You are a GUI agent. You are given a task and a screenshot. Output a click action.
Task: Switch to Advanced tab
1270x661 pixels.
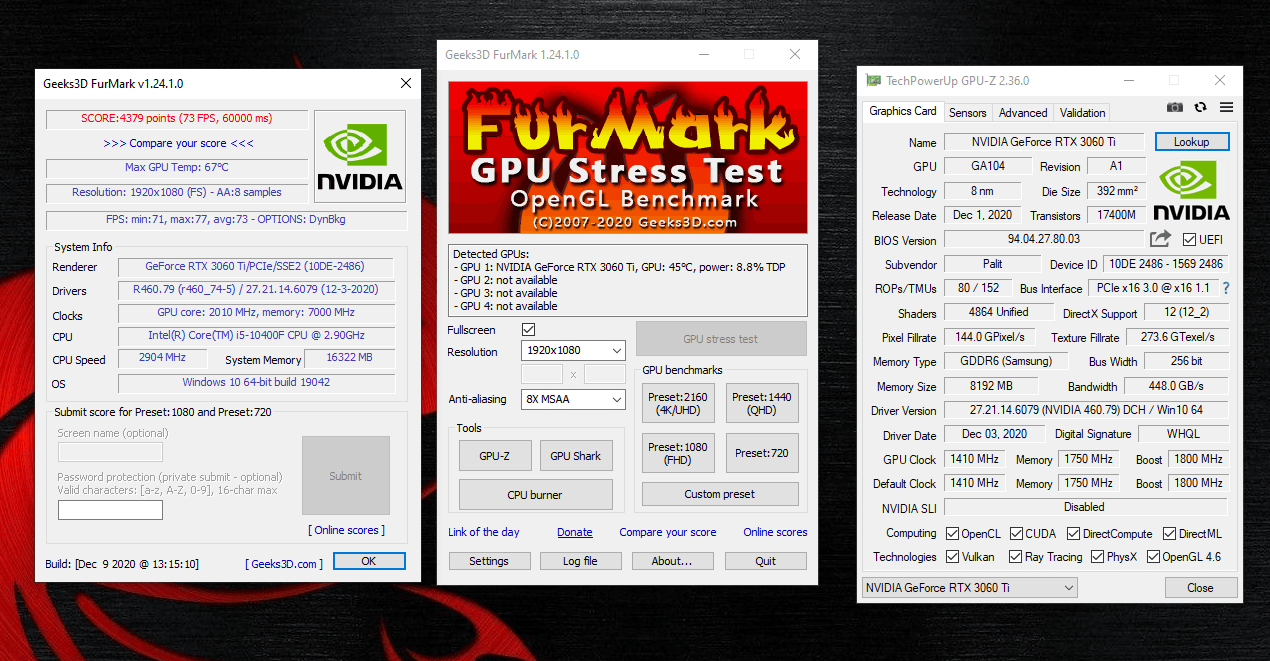click(1023, 113)
